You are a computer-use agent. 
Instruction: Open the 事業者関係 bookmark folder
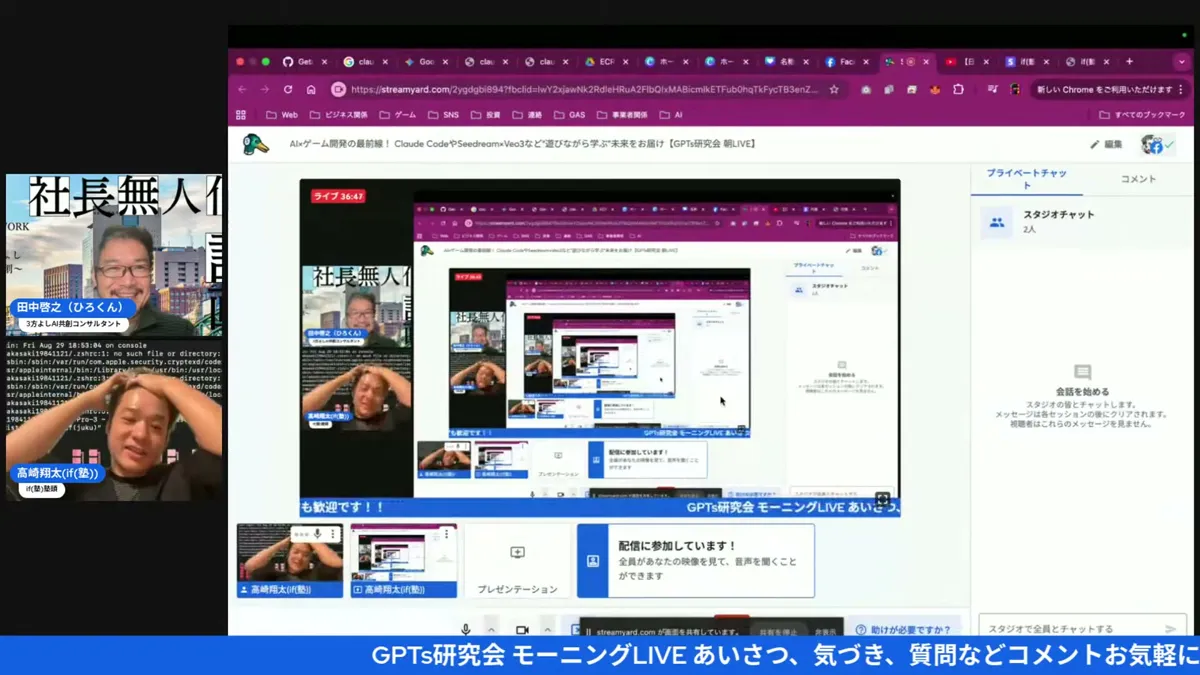click(622, 115)
